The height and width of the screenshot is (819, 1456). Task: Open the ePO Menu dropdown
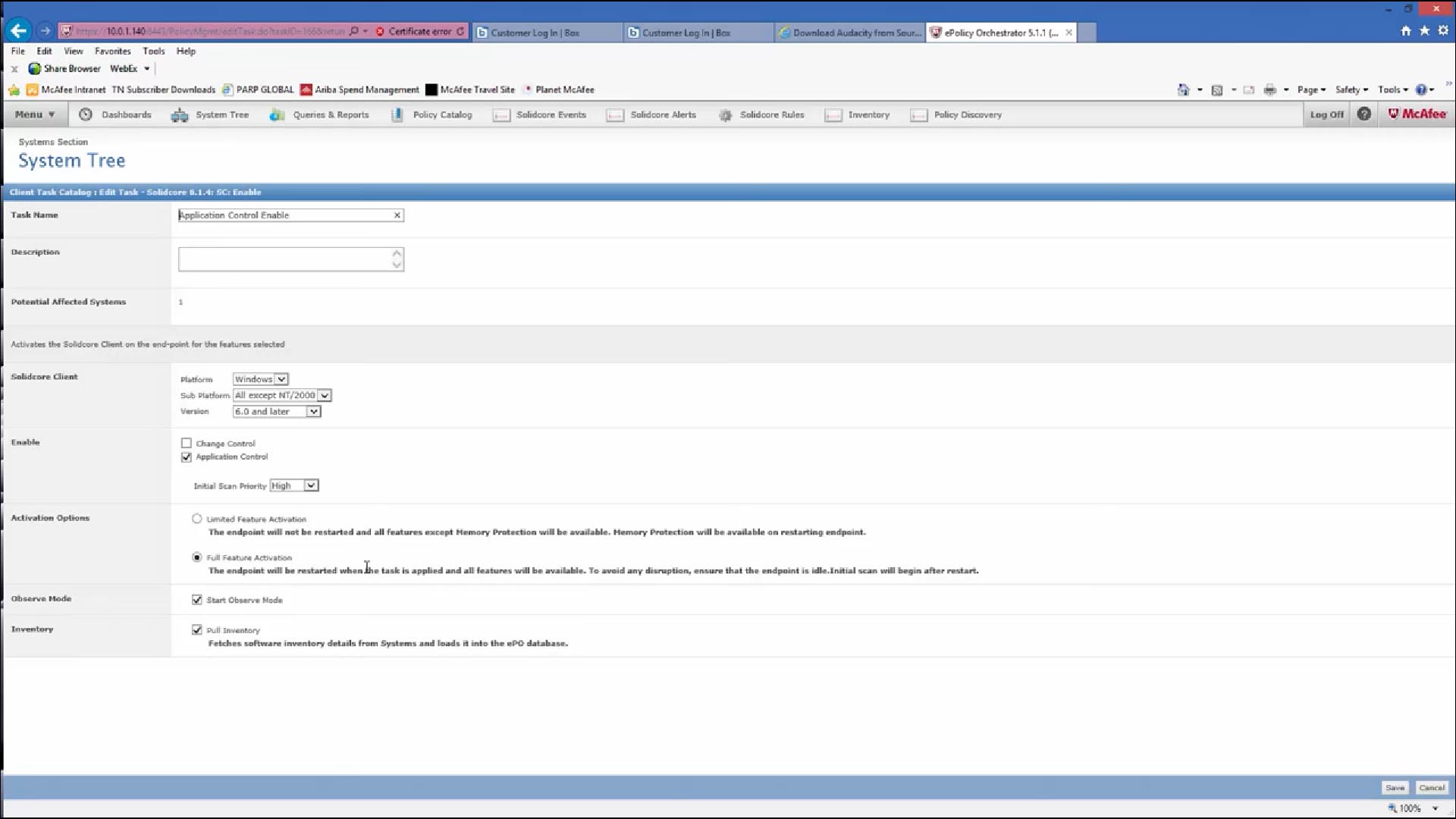(35, 115)
